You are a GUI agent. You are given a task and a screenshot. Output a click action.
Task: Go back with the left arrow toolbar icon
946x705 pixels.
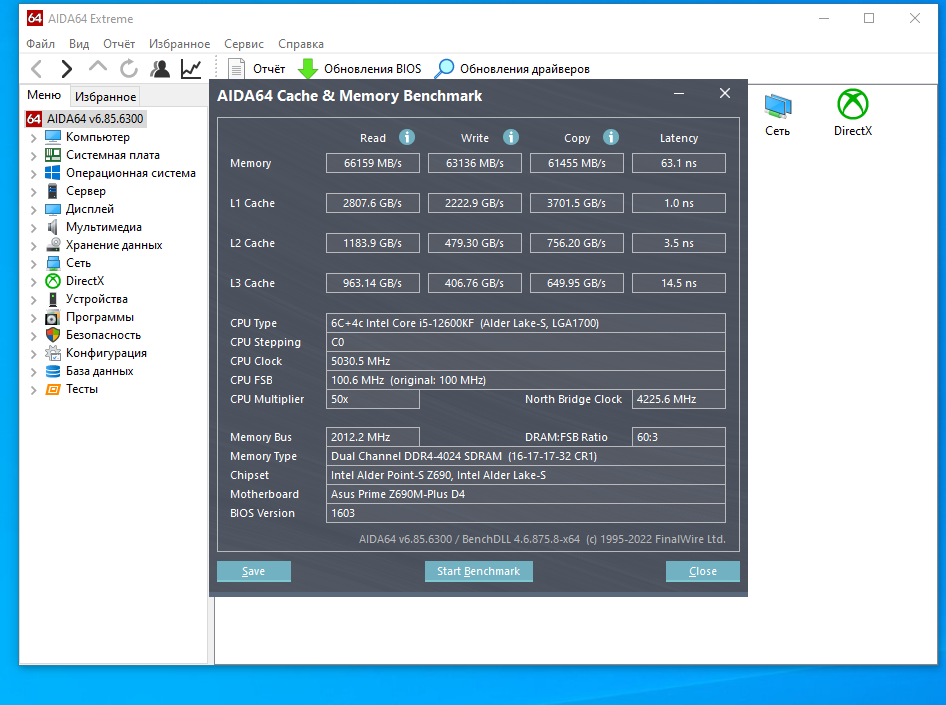[x=36, y=69]
